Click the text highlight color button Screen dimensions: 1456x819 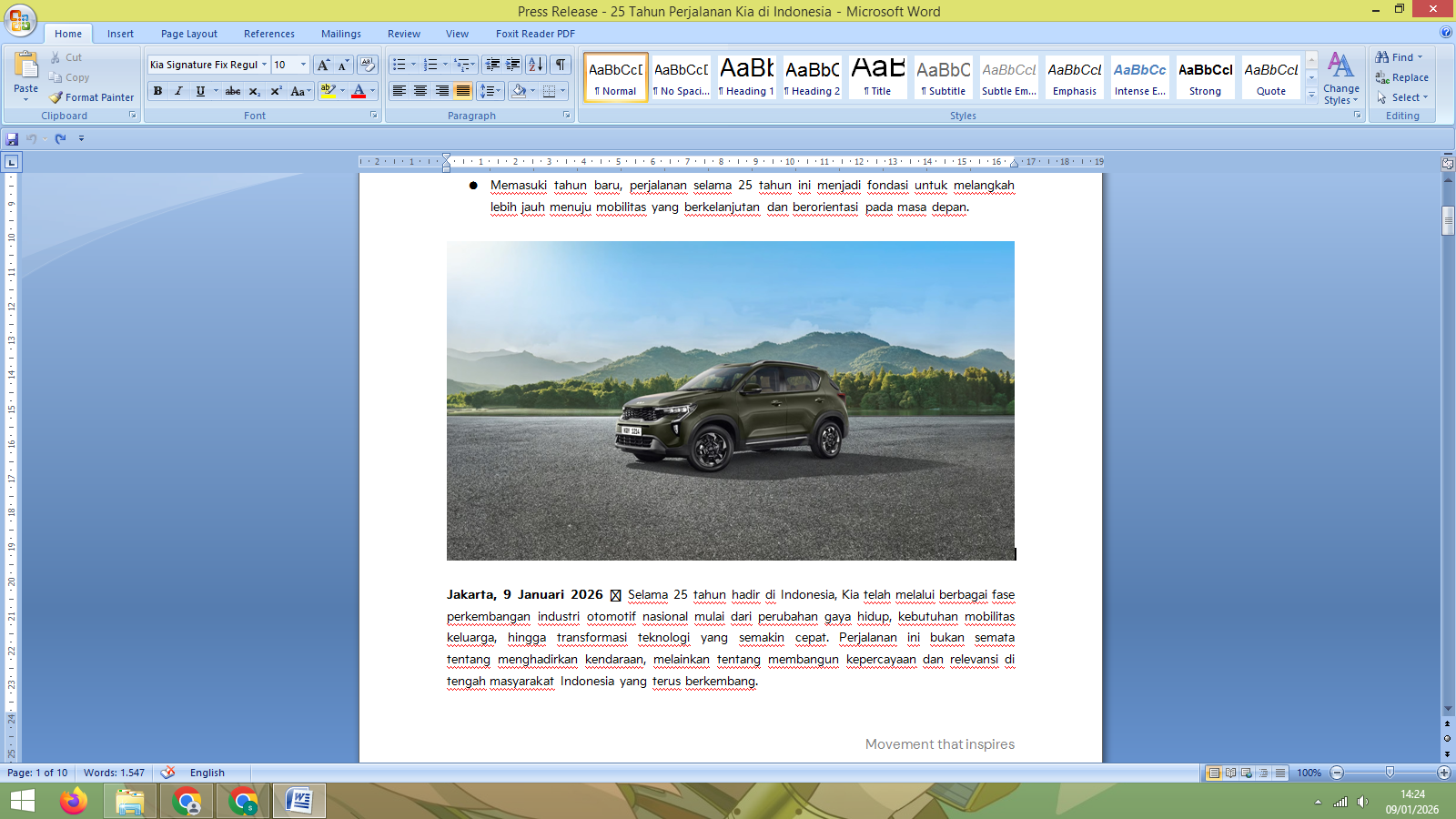[329, 91]
